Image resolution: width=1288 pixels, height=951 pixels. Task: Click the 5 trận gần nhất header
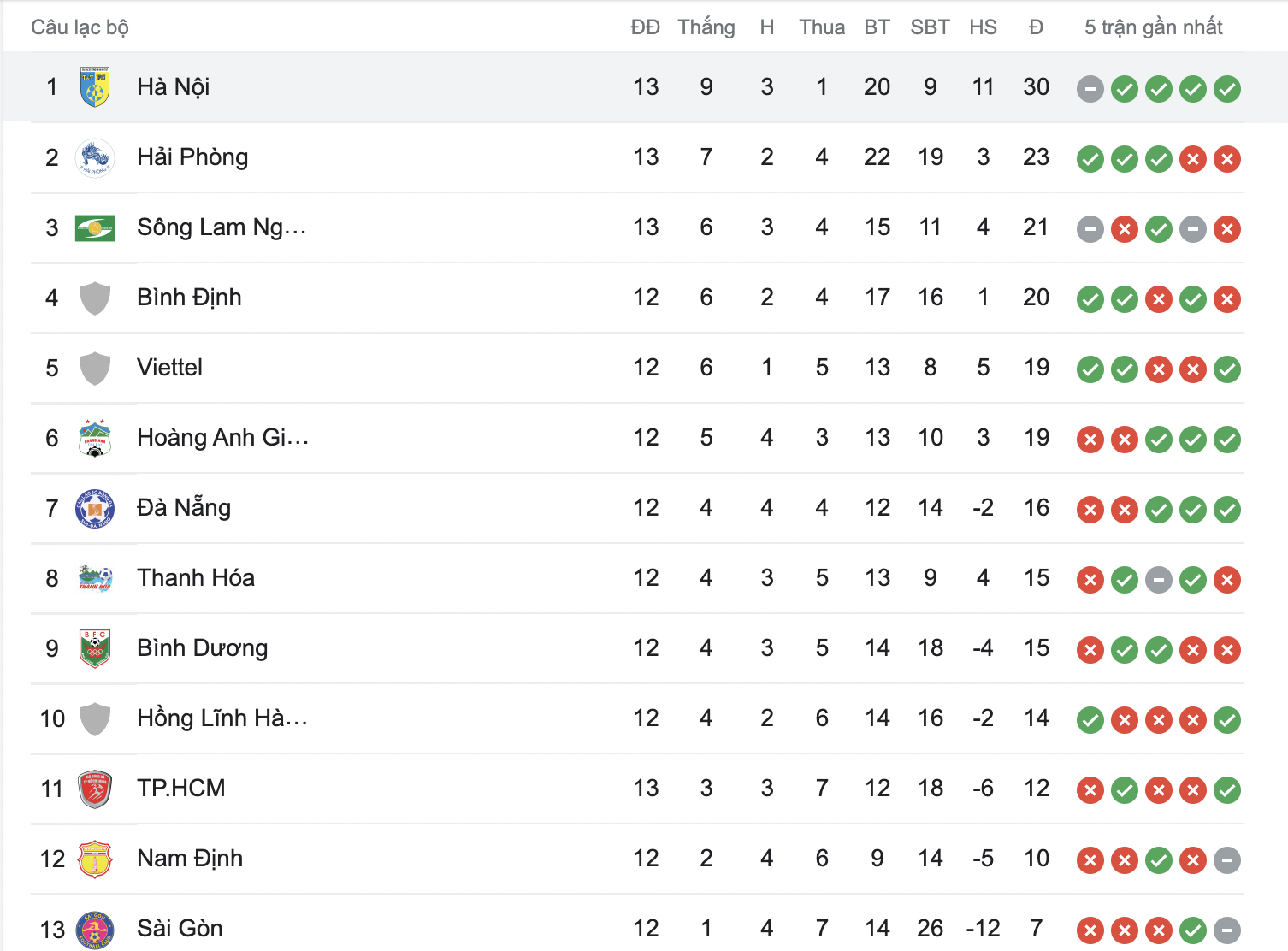click(x=1153, y=27)
